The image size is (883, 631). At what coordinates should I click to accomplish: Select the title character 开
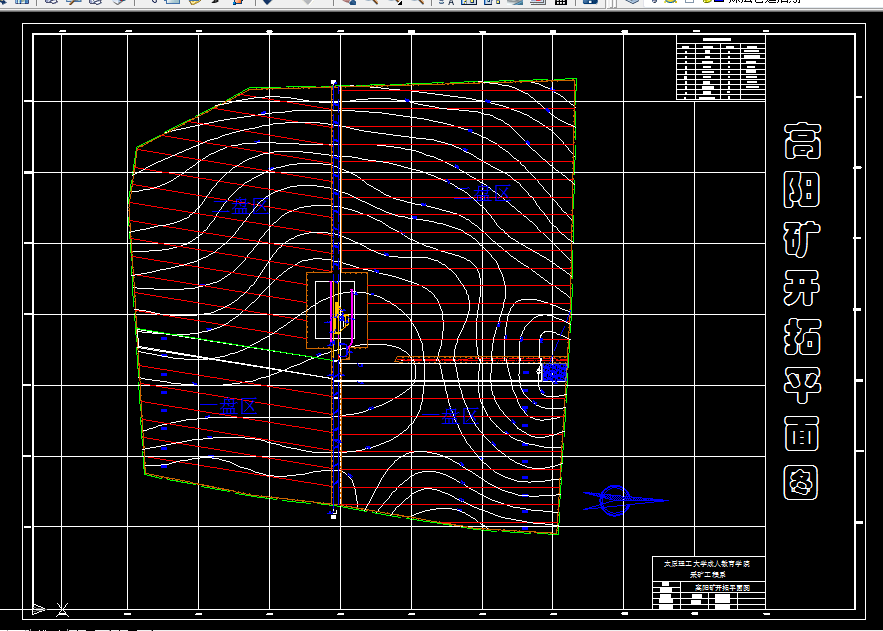802,288
